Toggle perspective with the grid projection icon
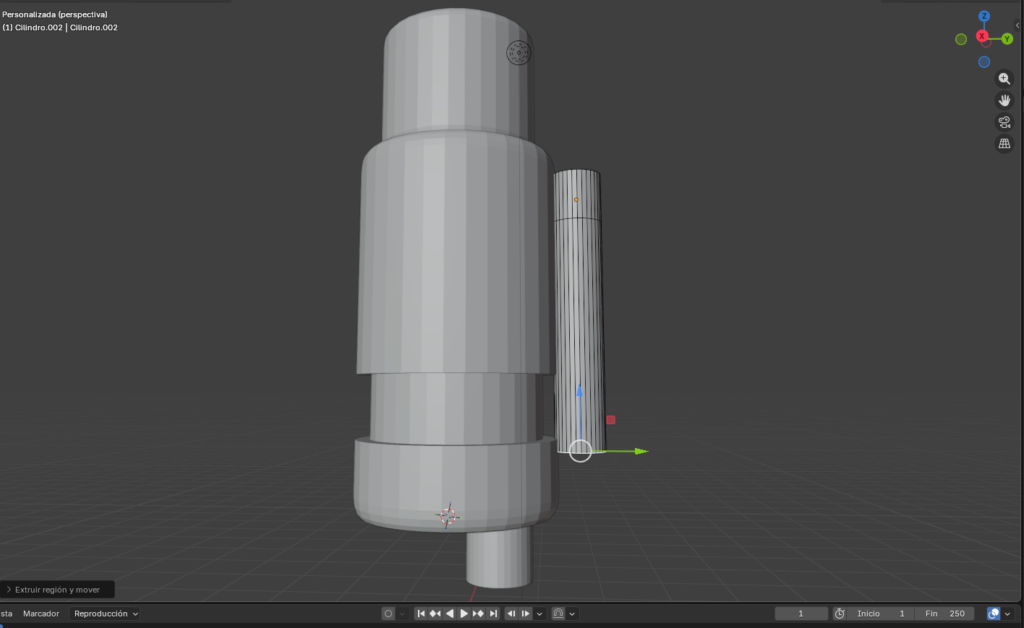The image size is (1024, 628). (1005, 143)
